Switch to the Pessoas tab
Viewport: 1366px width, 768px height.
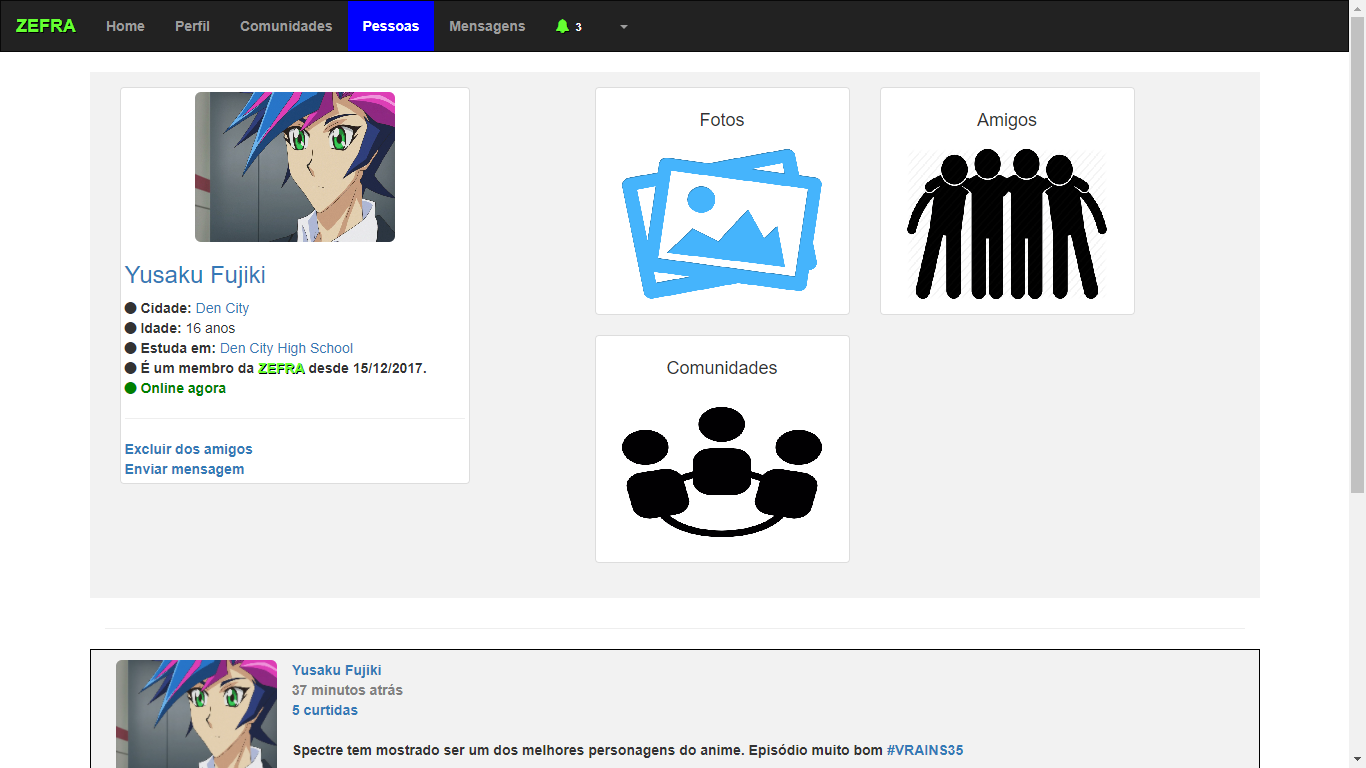coord(390,26)
